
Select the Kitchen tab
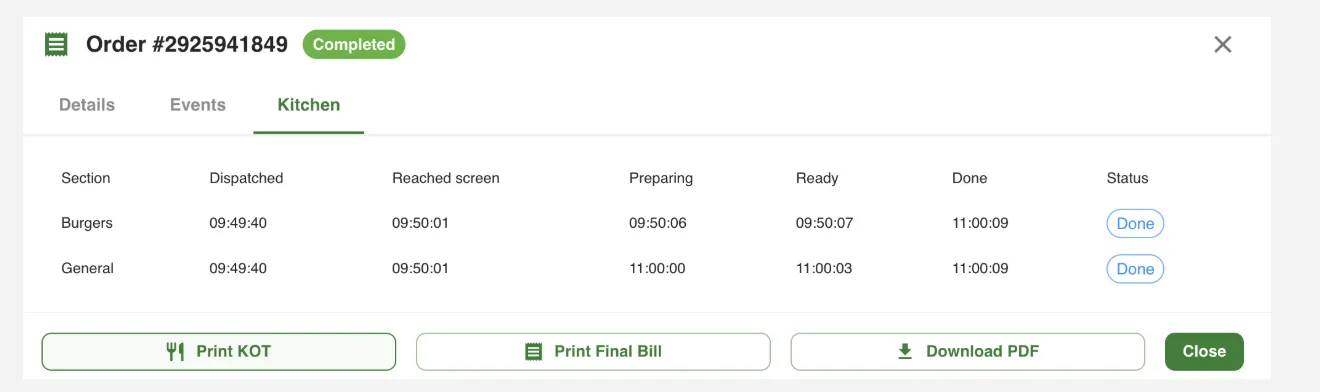[x=309, y=105]
